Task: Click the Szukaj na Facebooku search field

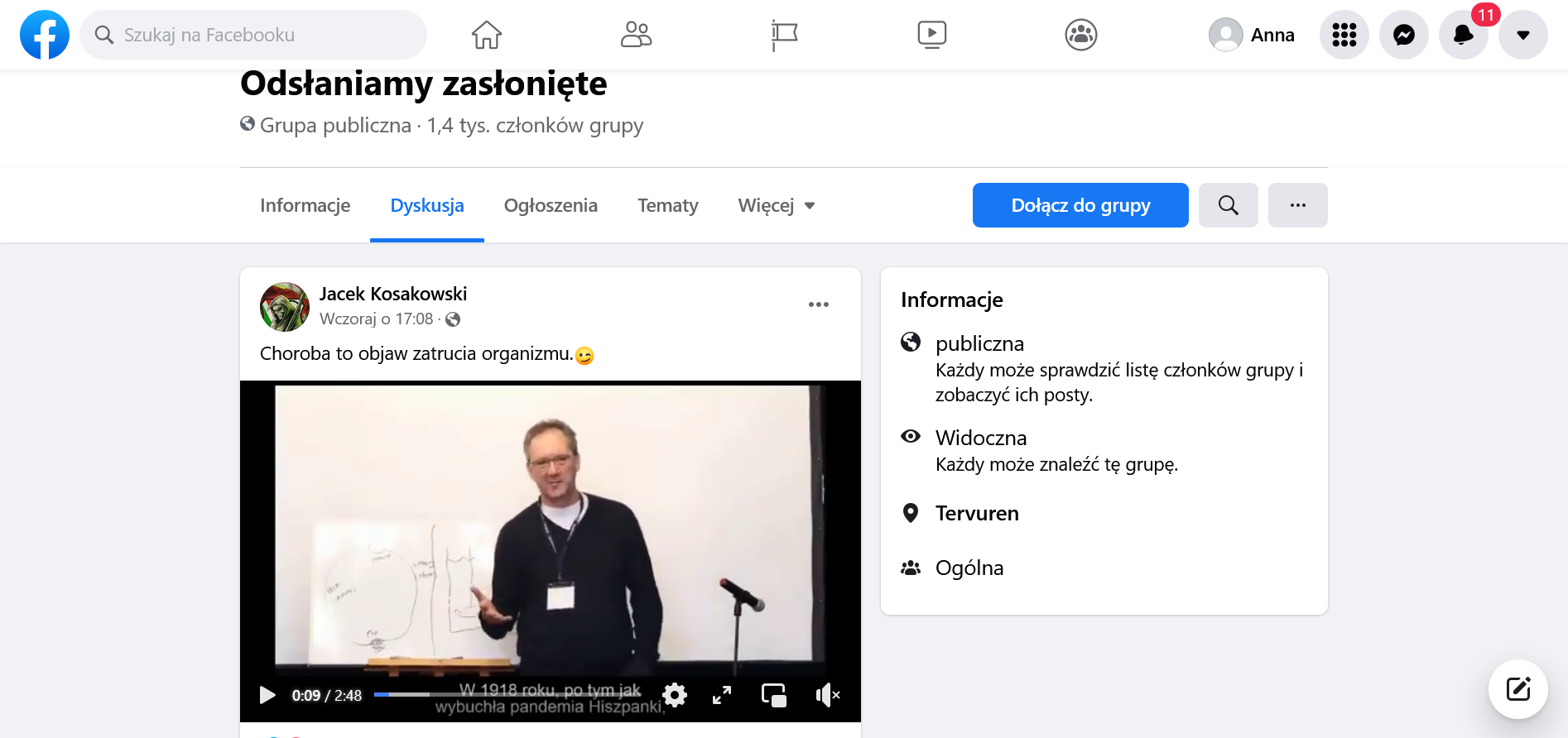Action: tap(253, 35)
